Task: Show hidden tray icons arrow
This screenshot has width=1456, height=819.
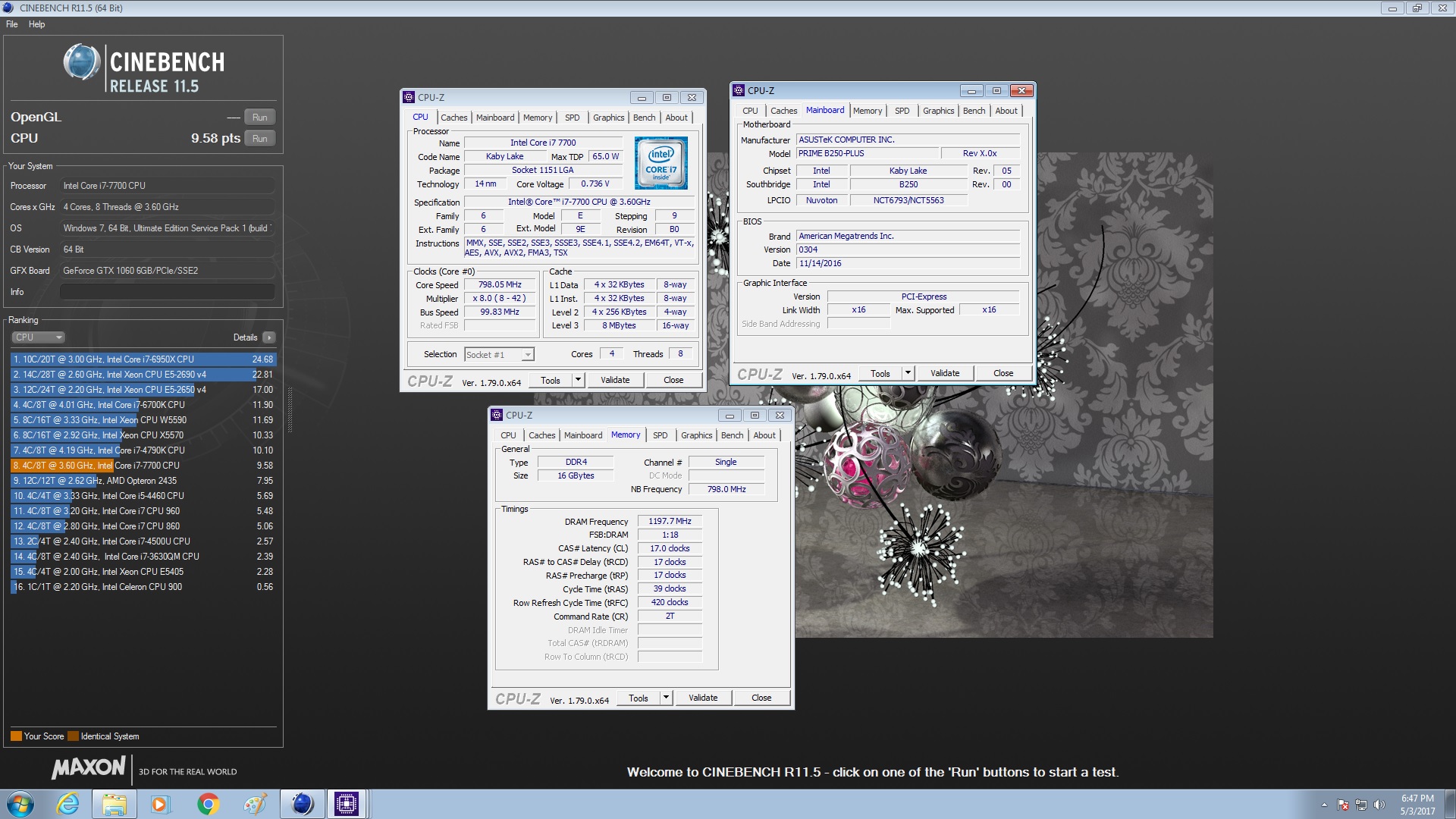Action: (x=1324, y=805)
